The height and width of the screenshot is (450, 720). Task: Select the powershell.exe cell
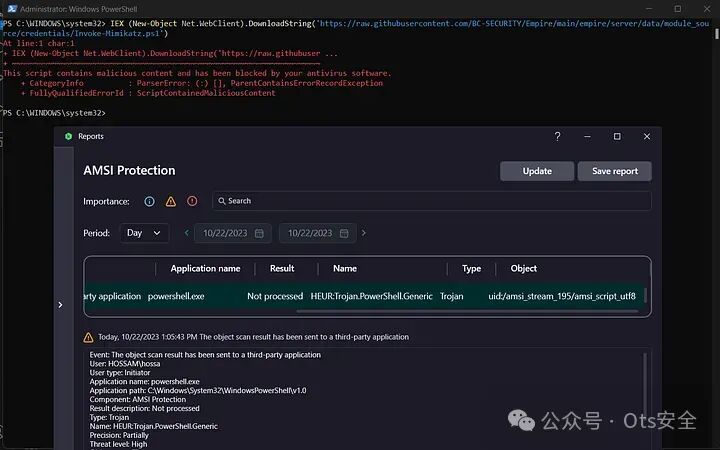click(176, 296)
